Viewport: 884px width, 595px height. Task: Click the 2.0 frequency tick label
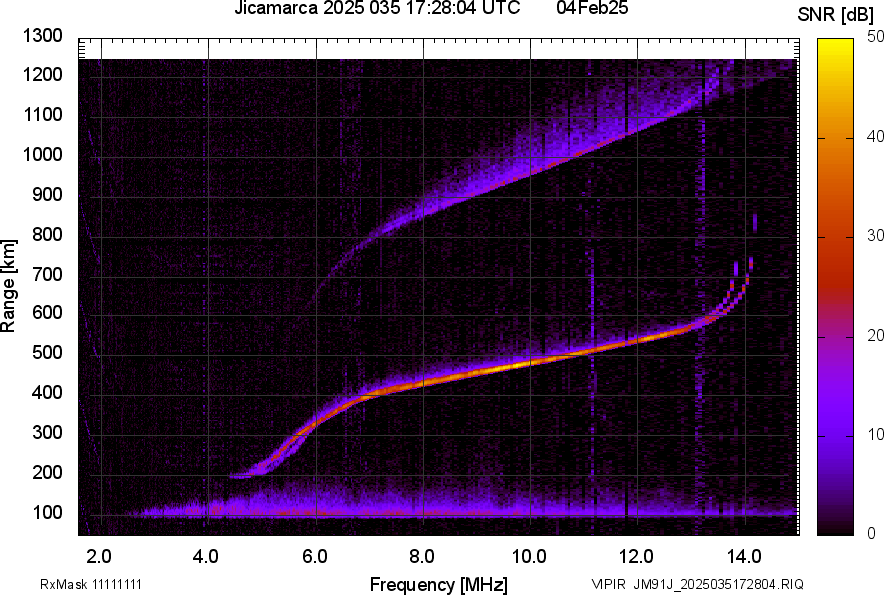[99, 557]
